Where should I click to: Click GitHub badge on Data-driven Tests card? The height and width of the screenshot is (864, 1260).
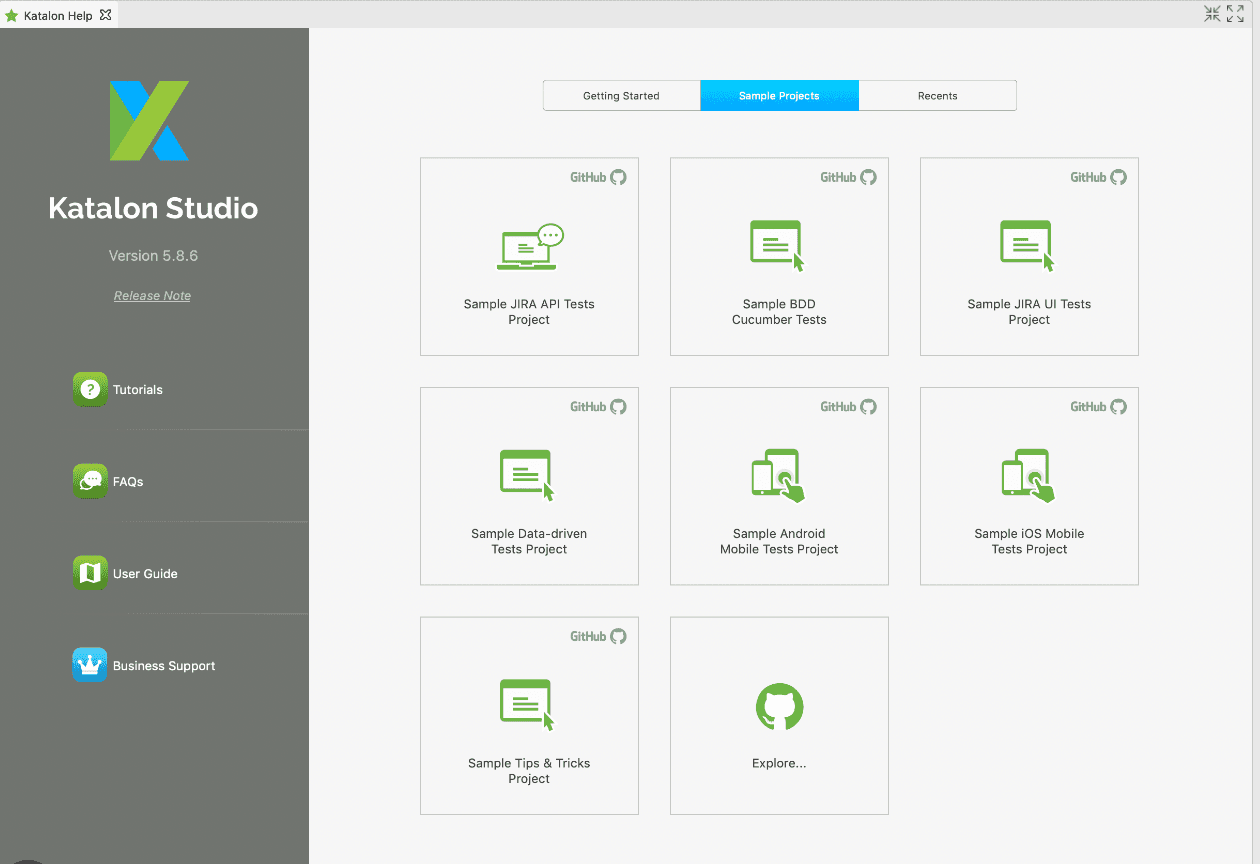pos(598,407)
